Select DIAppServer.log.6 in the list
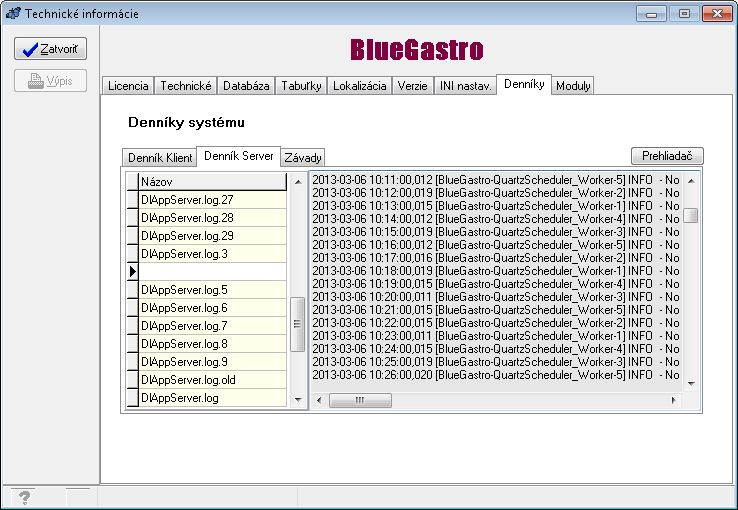Screen dimensions: 738x510 [x=212, y=308]
